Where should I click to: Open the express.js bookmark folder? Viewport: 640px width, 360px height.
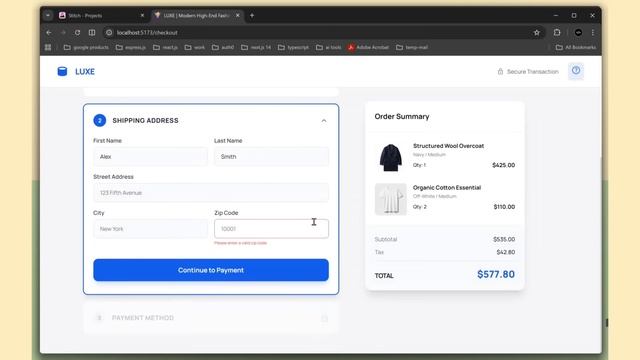(x=131, y=47)
